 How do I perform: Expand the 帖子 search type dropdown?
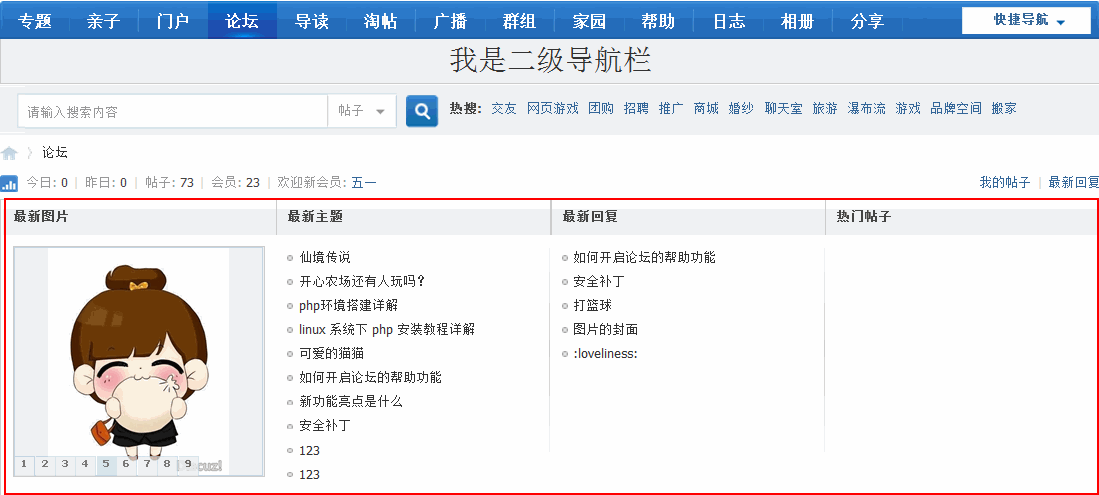pos(361,111)
